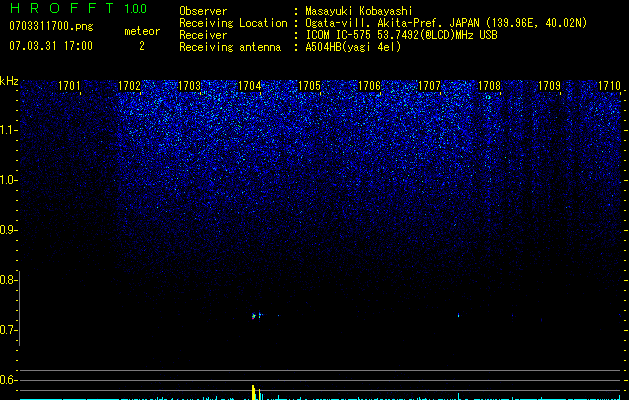Click the 1701 time marker
This screenshot has height=400, width=629.
69,86
